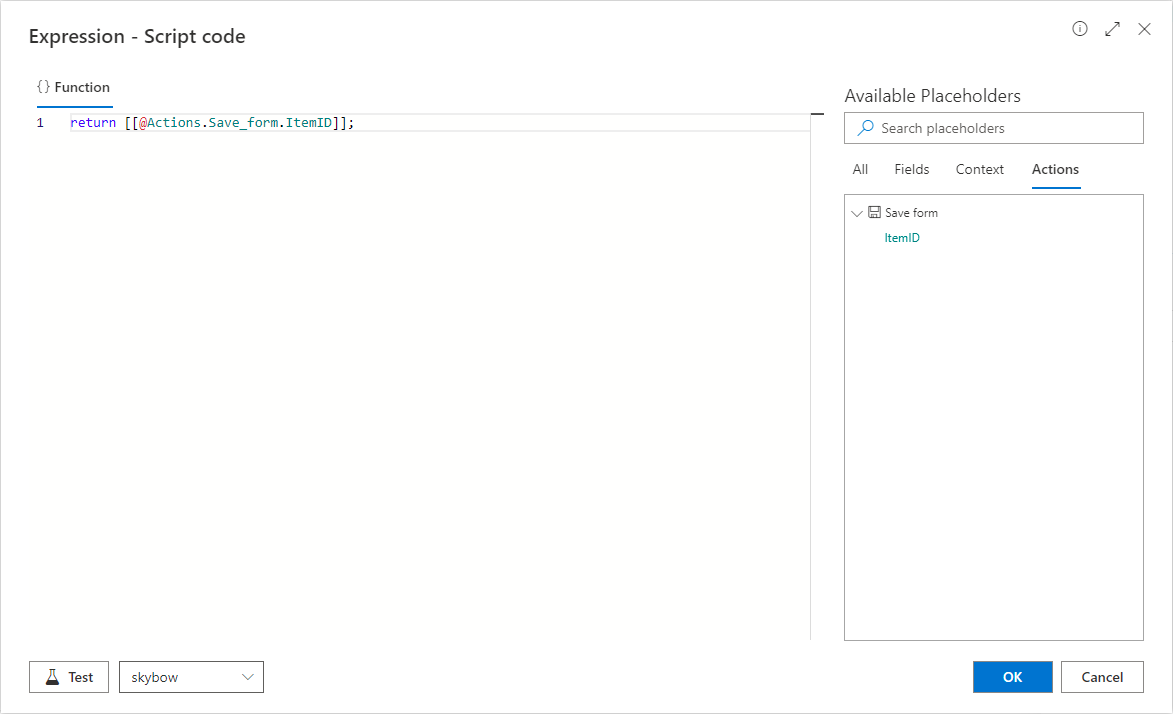The width and height of the screenshot is (1173, 714).
Task: Click the info icon in dialog header
Action: click(x=1079, y=29)
